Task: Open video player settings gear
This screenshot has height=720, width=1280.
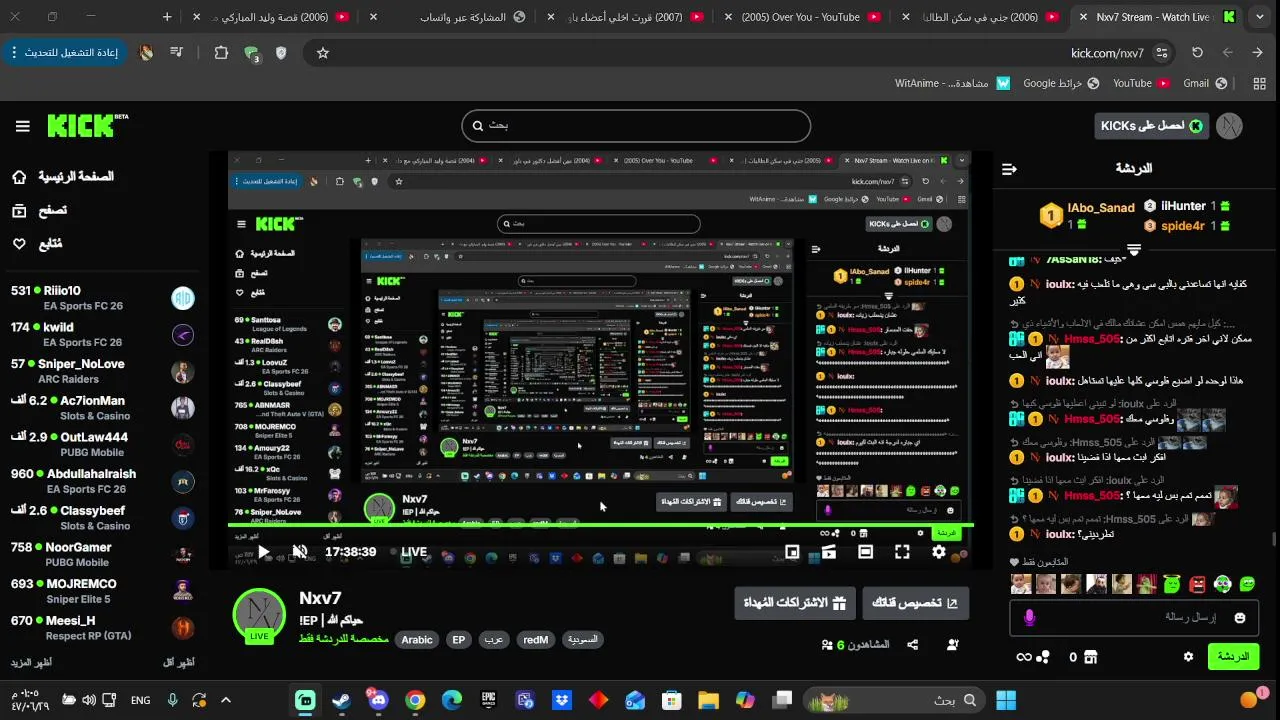Action: [939, 552]
